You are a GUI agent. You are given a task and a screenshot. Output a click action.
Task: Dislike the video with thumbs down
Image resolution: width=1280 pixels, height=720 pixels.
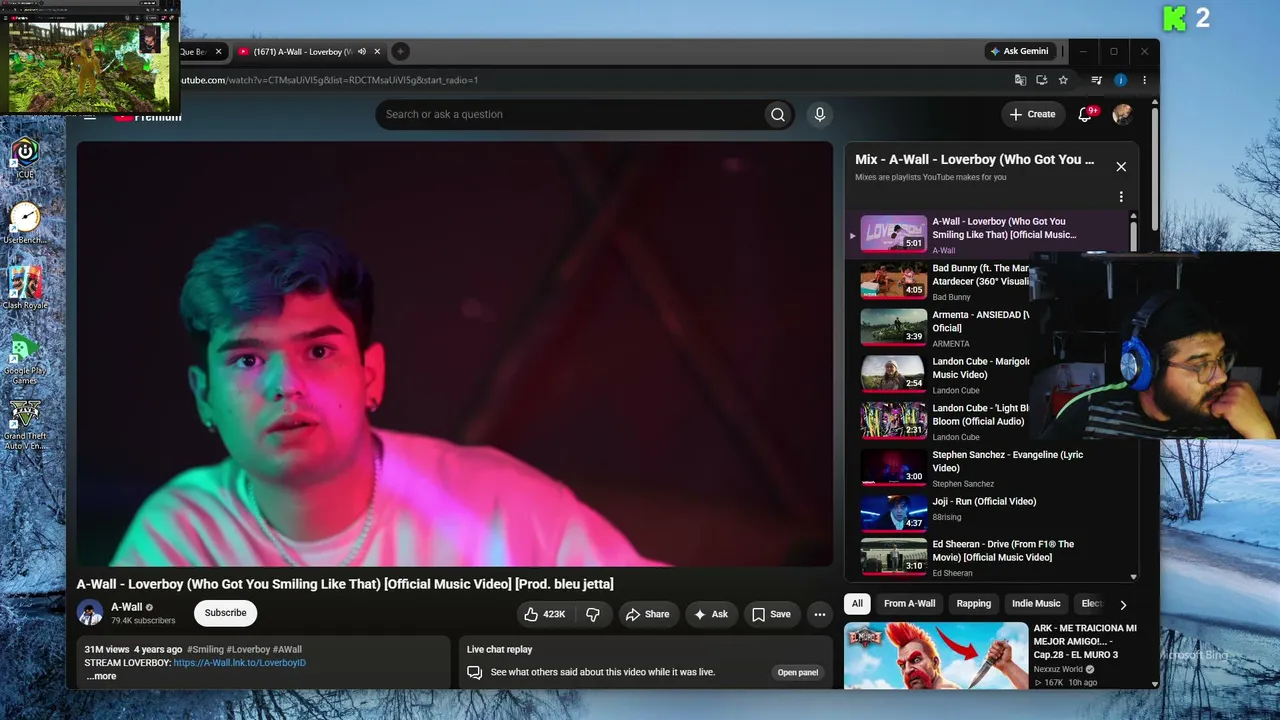pyautogui.click(x=593, y=614)
